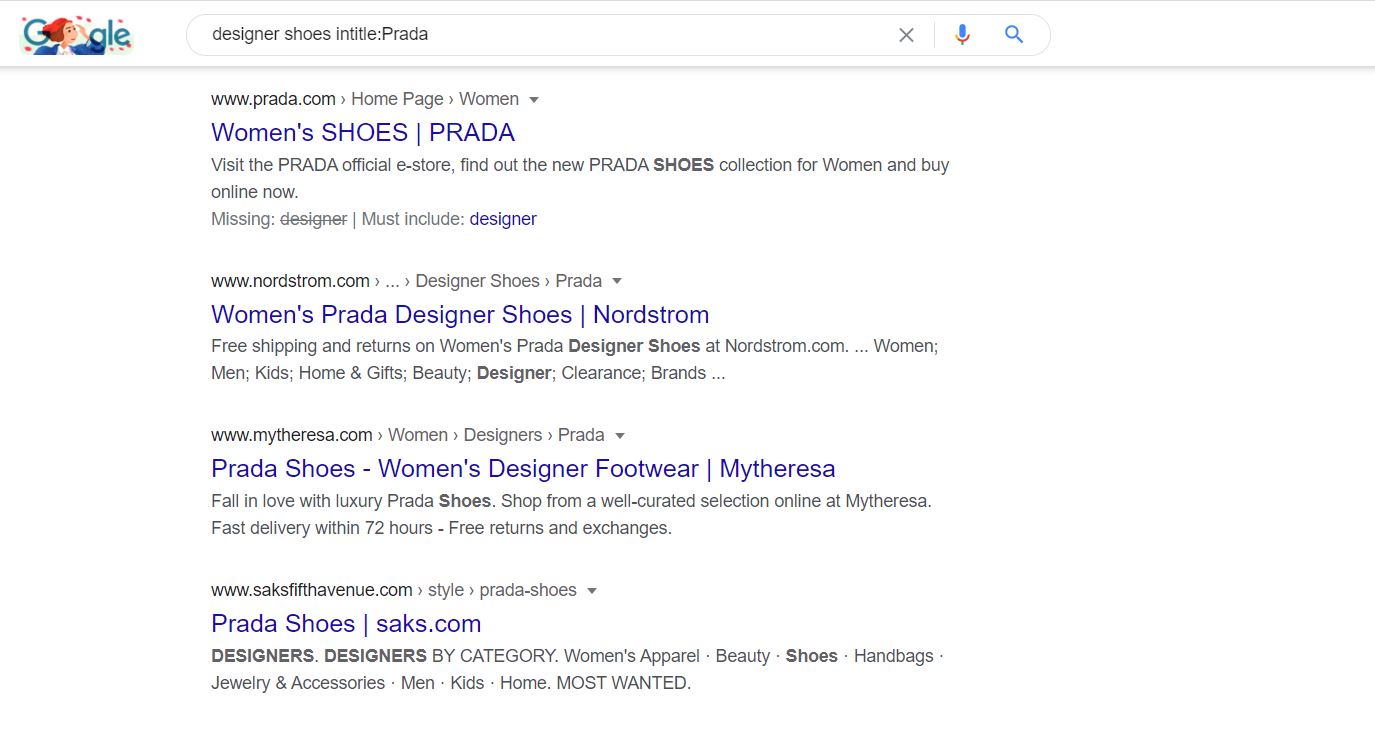Expand the saksfifthavenue.com result options arrow

click(592, 591)
